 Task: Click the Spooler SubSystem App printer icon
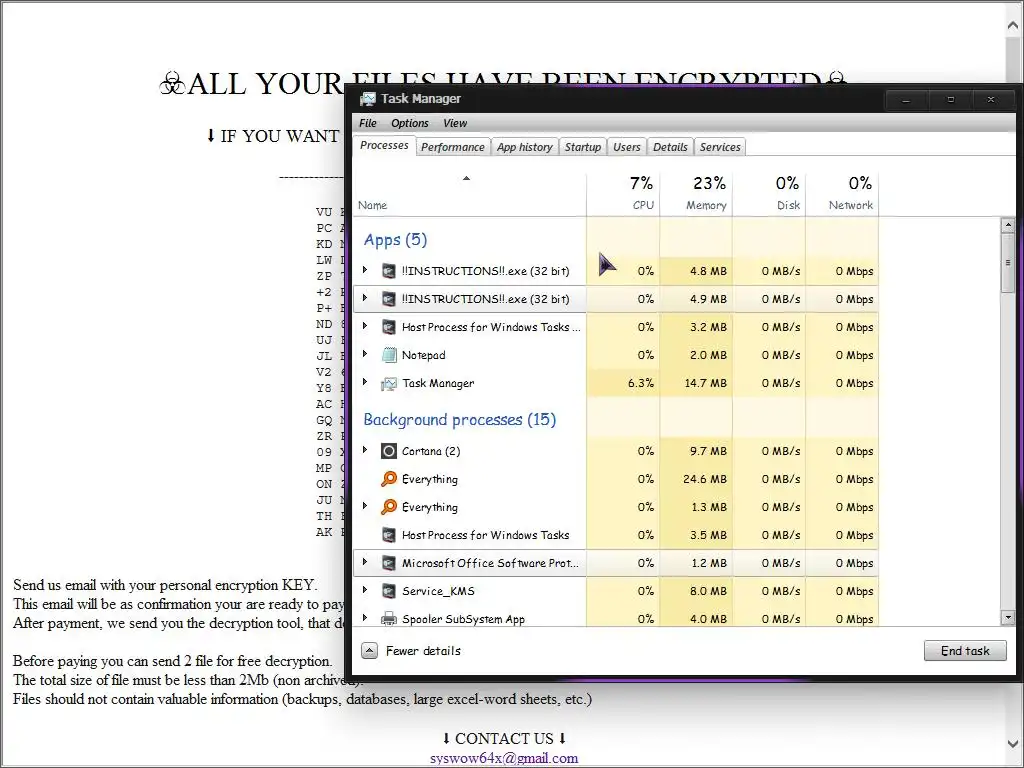(x=389, y=618)
